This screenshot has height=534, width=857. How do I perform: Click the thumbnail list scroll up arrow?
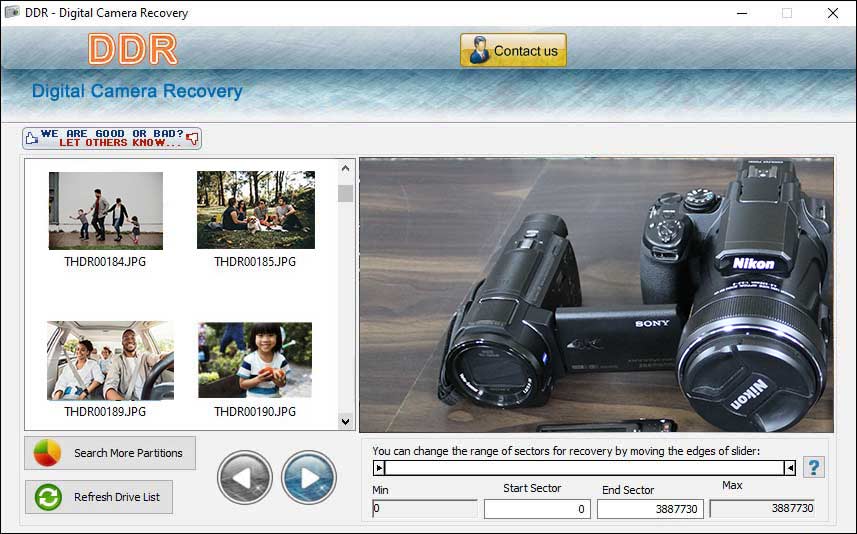click(x=345, y=168)
